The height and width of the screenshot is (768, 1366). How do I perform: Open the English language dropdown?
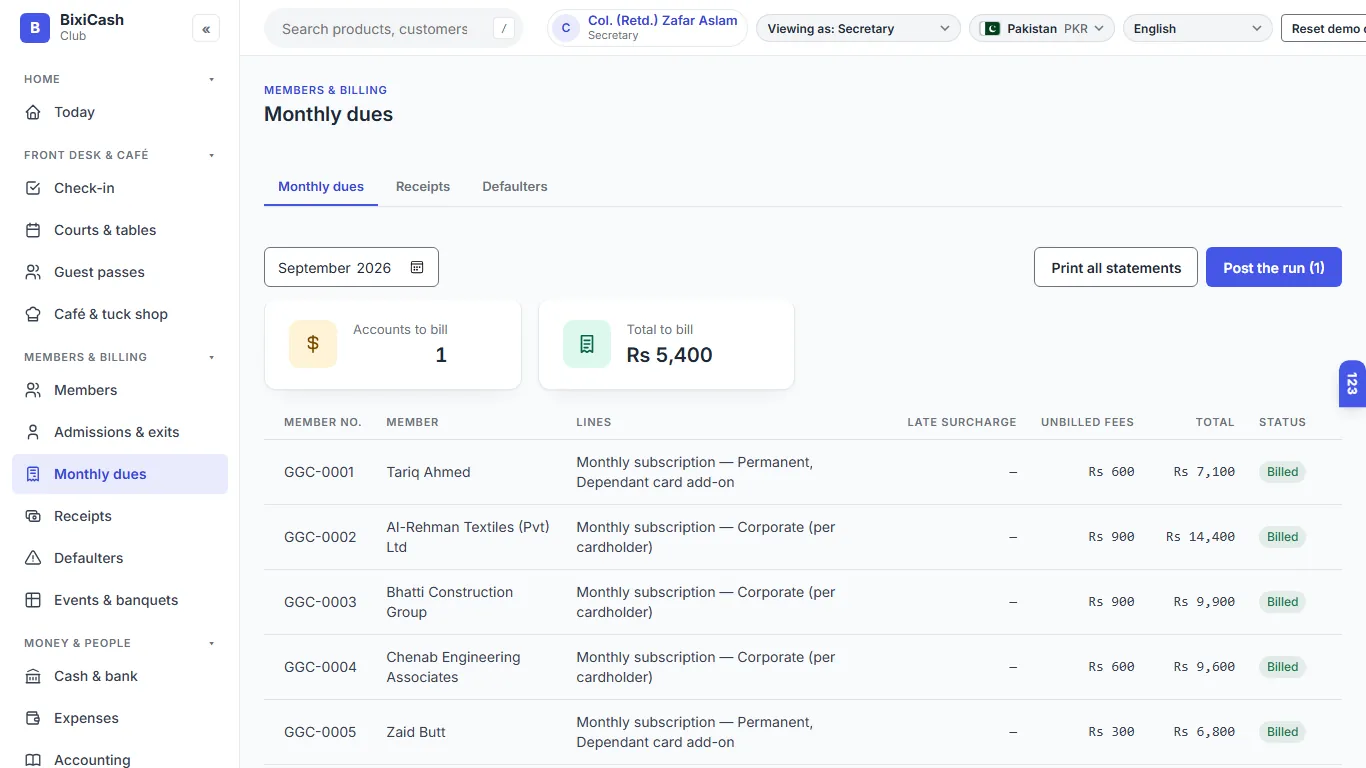tap(1197, 29)
